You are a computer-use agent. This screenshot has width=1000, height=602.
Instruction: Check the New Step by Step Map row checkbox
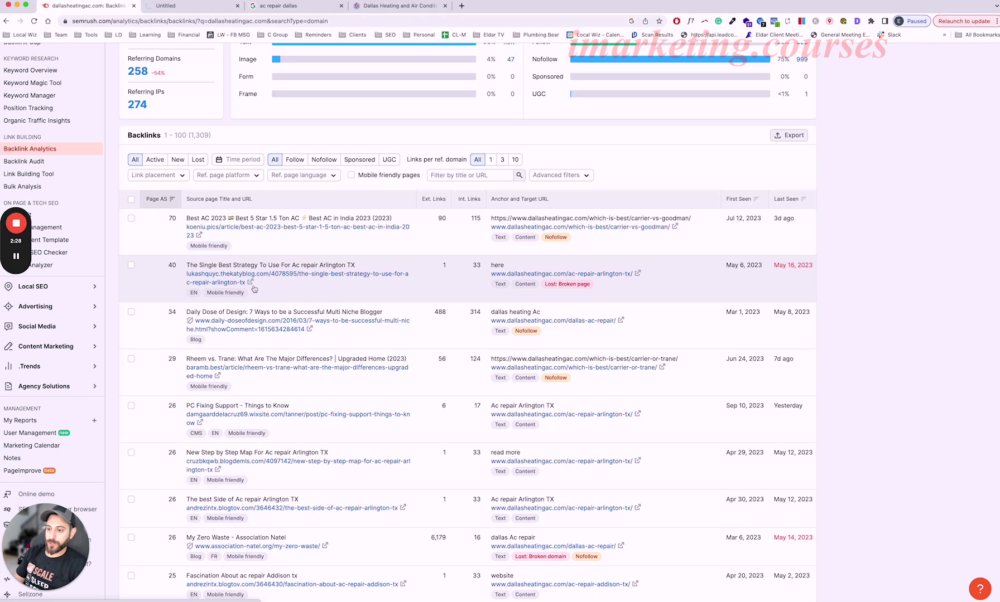[x=131, y=452]
